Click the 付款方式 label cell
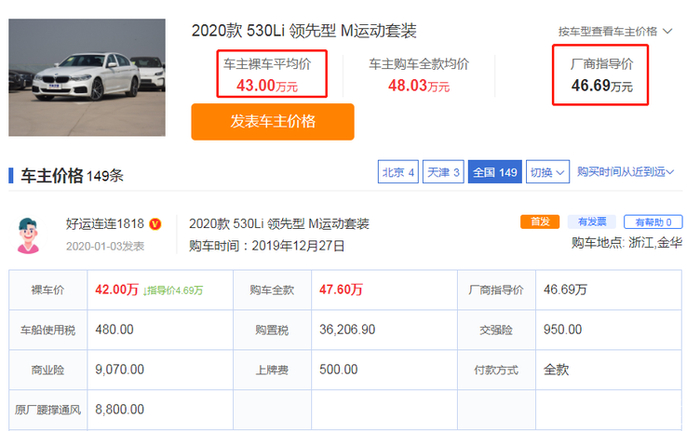 pyautogui.click(x=496, y=370)
